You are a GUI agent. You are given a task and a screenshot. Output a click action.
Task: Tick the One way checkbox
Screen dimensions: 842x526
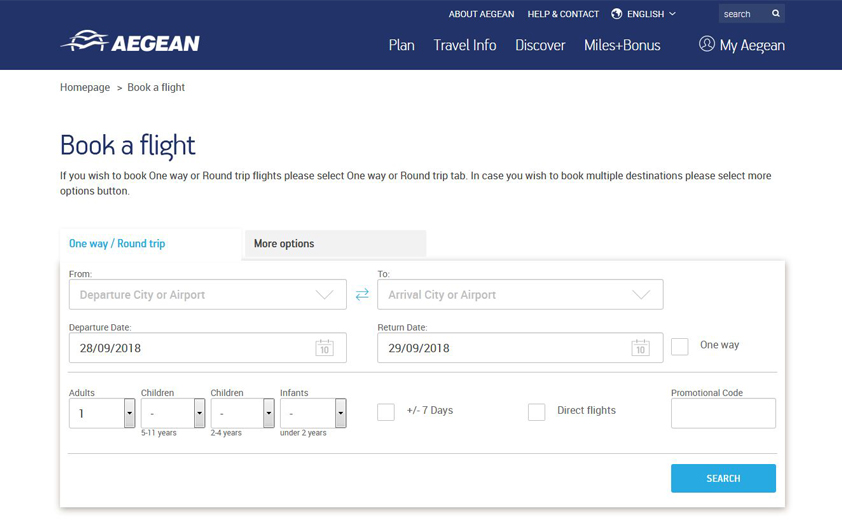click(680, 346)
